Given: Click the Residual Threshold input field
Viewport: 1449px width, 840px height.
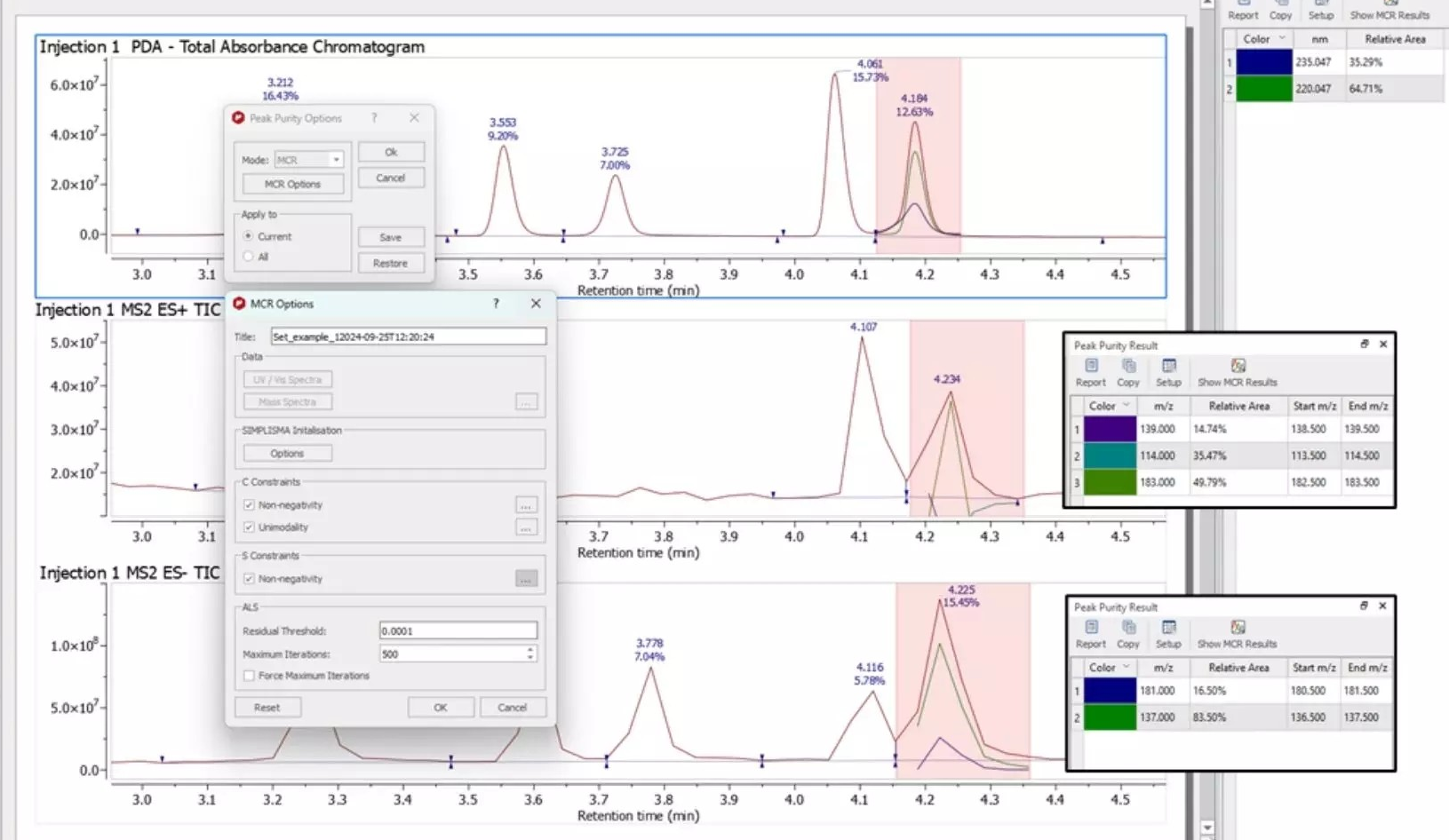Looking at the screenshot, I should pyautogui.click(x=458, y=630).
